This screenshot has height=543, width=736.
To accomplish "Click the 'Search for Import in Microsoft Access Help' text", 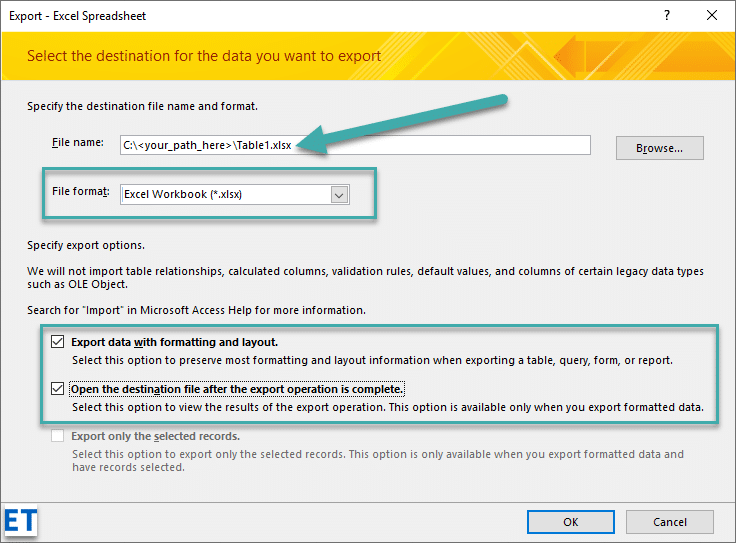I will point(196,310).
